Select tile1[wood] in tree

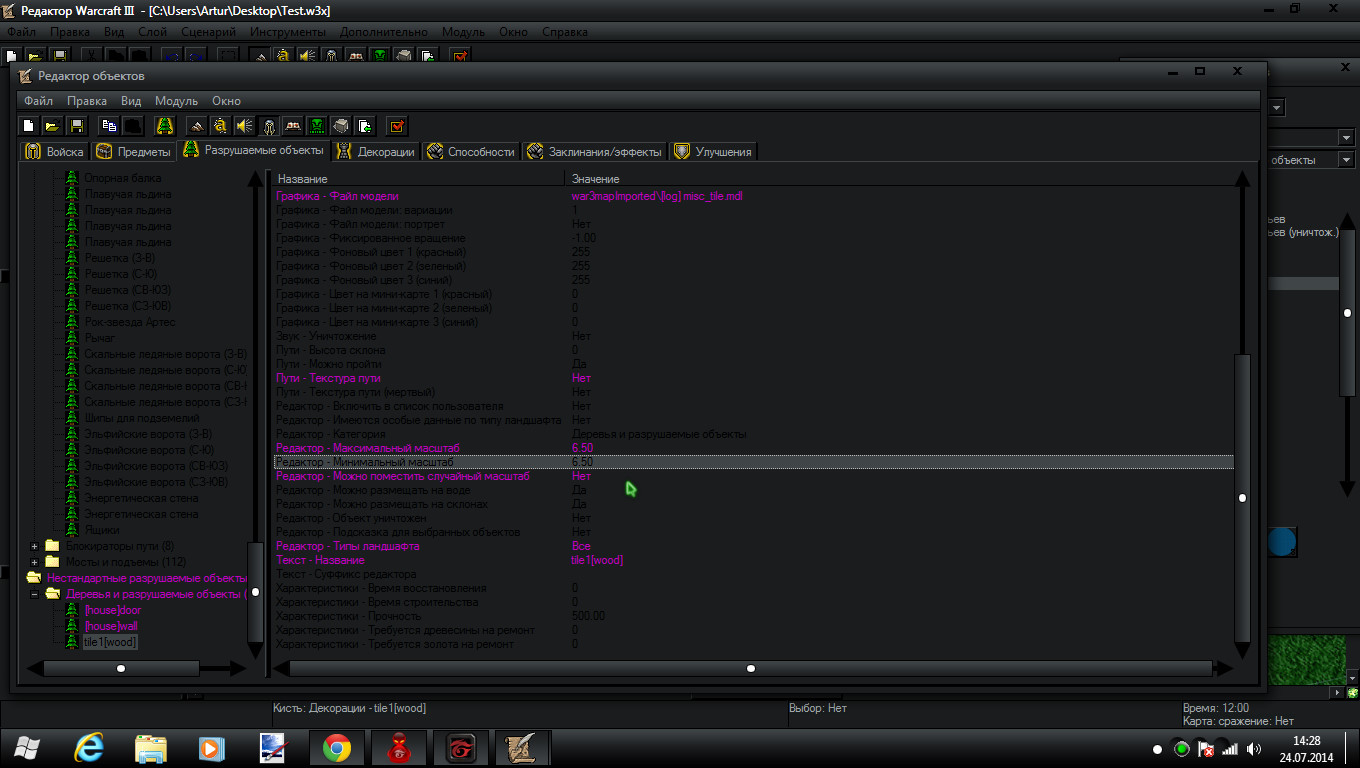coord(109,642)
